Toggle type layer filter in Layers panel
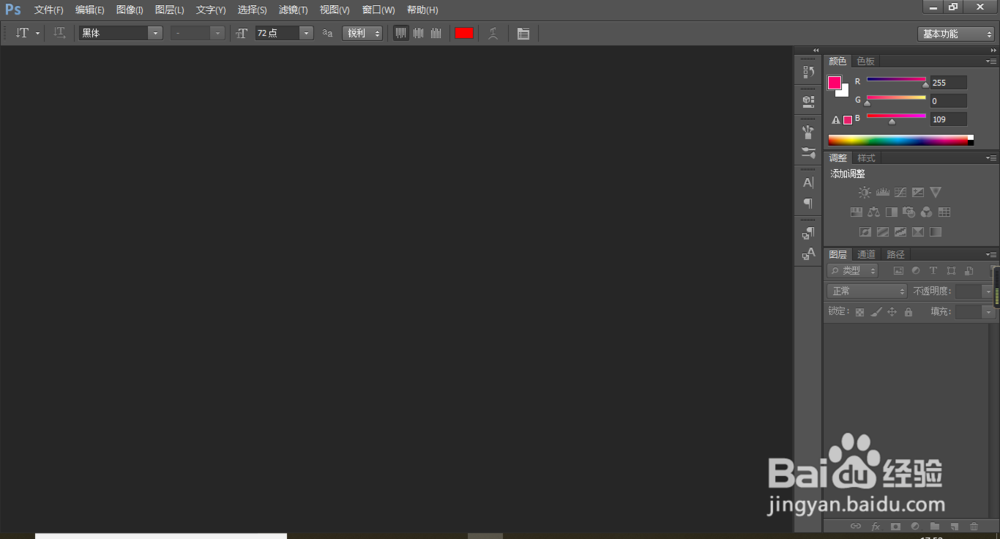This screenshot has width=1000, height=539. (x=933, y=270)
